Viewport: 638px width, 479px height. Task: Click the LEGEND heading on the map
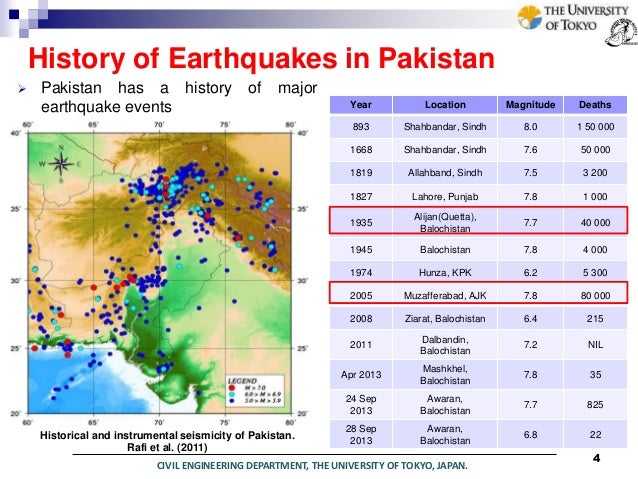pyautogui.click(x=242, y=381)
